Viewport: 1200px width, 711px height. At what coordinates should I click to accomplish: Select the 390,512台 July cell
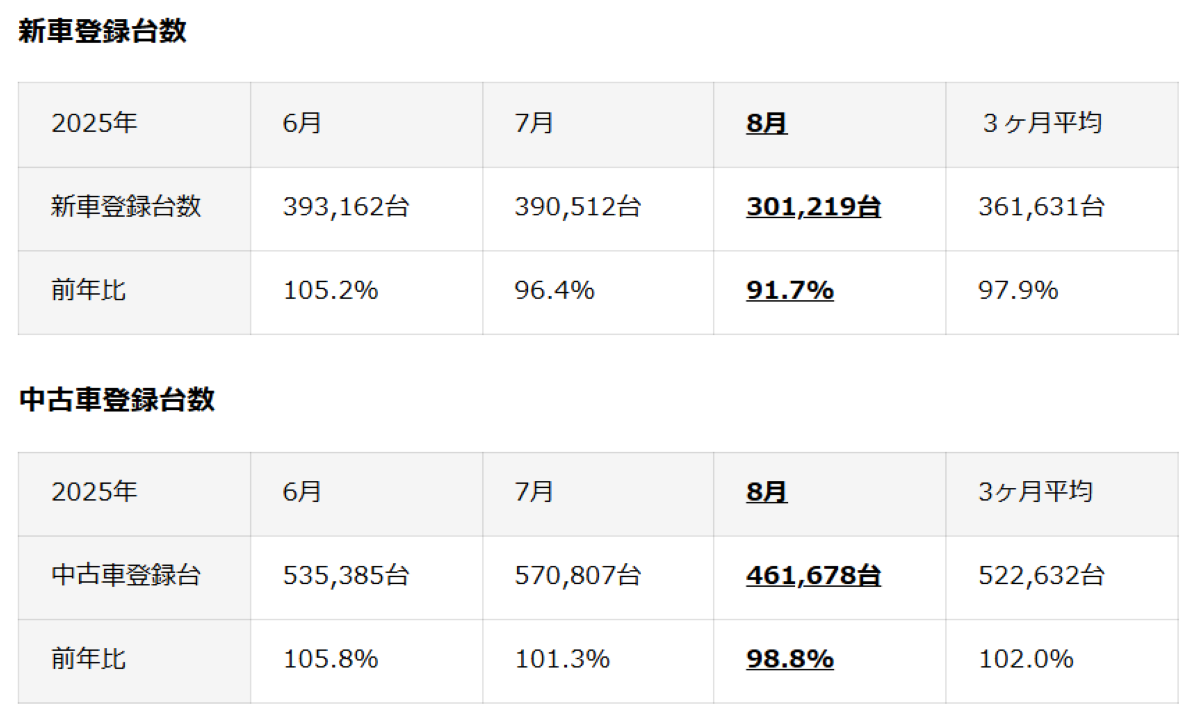click(598, 208)
